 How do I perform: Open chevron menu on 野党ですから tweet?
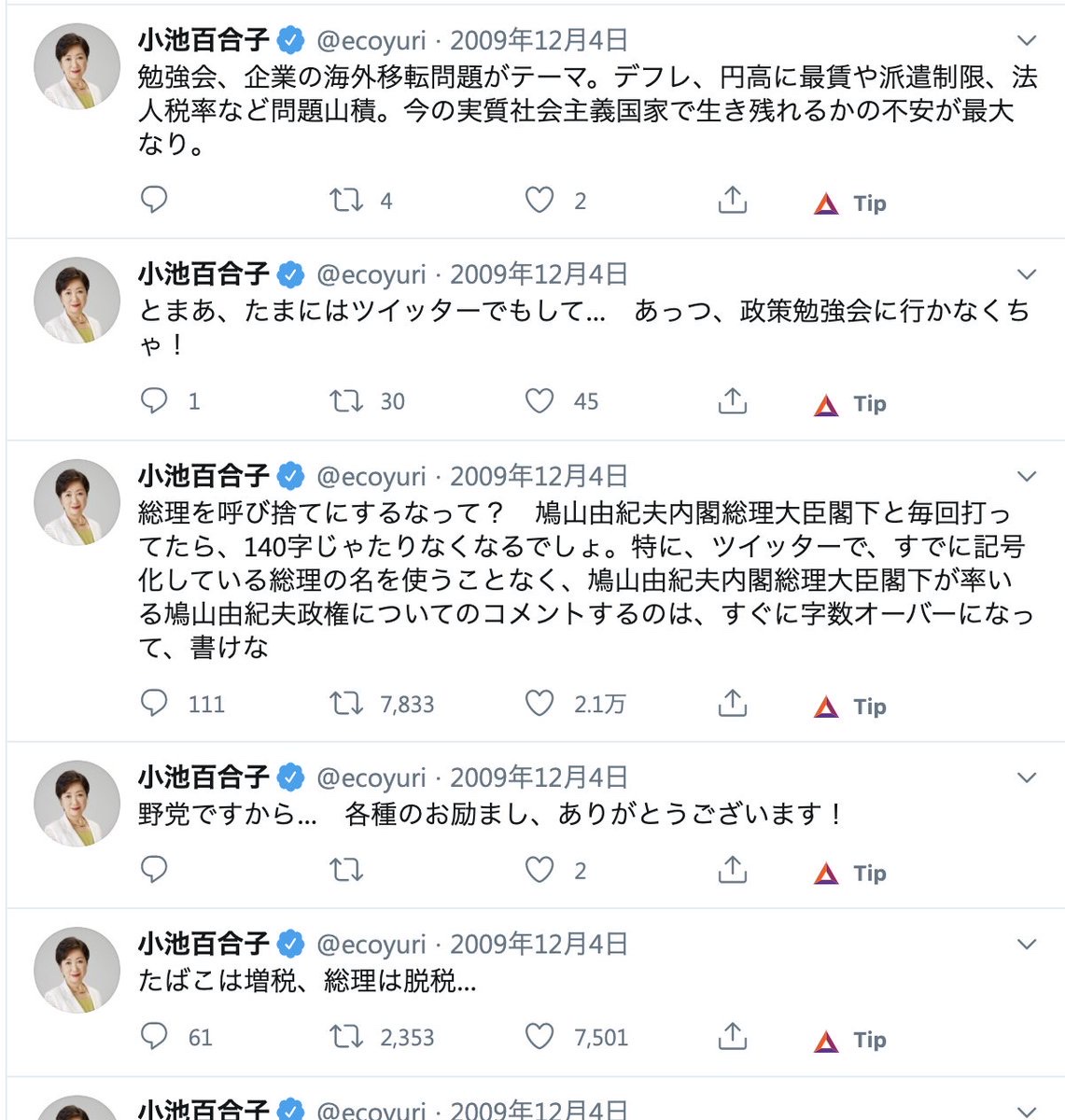(1027, 777)
